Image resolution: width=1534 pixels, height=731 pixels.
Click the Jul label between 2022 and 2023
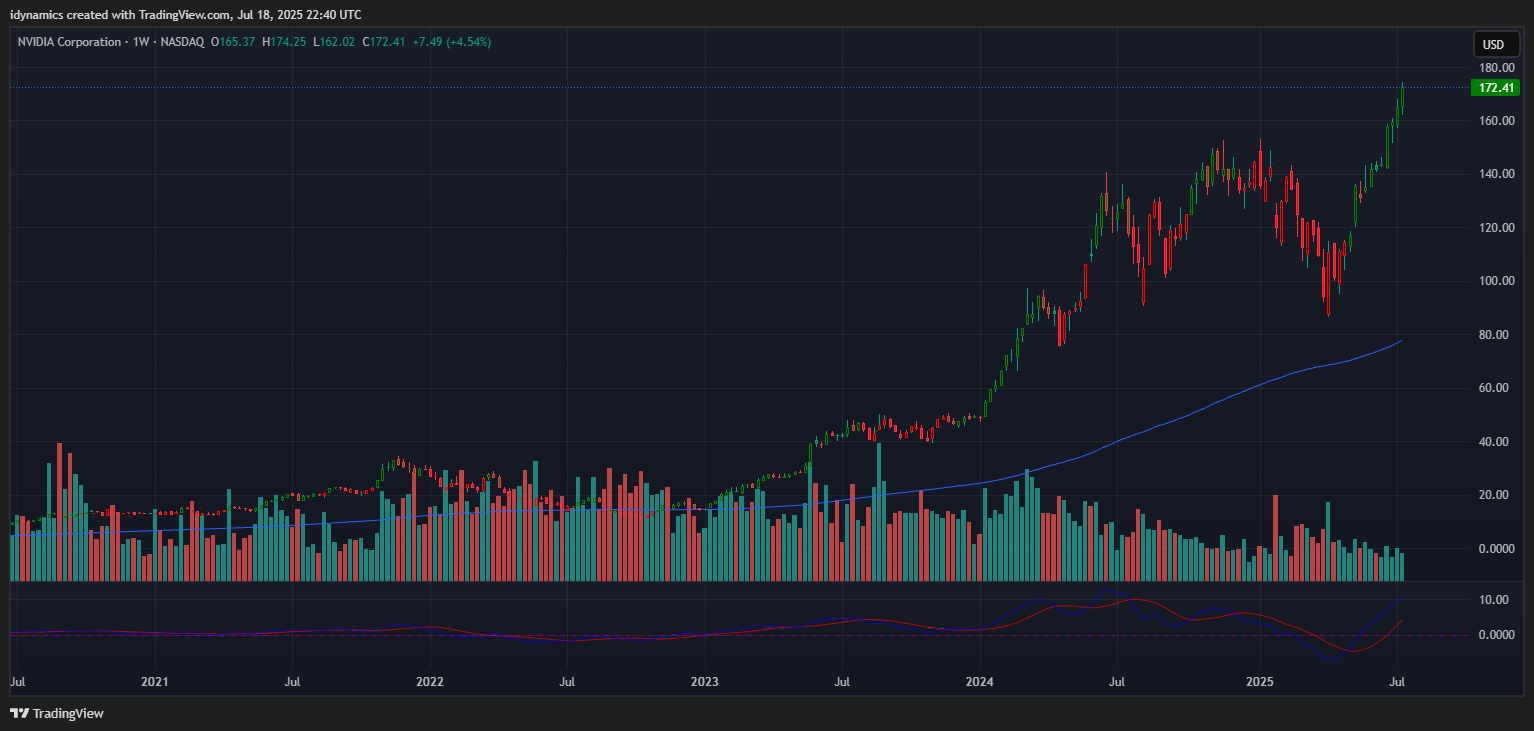pyautogui.click(x=567, y=682)
